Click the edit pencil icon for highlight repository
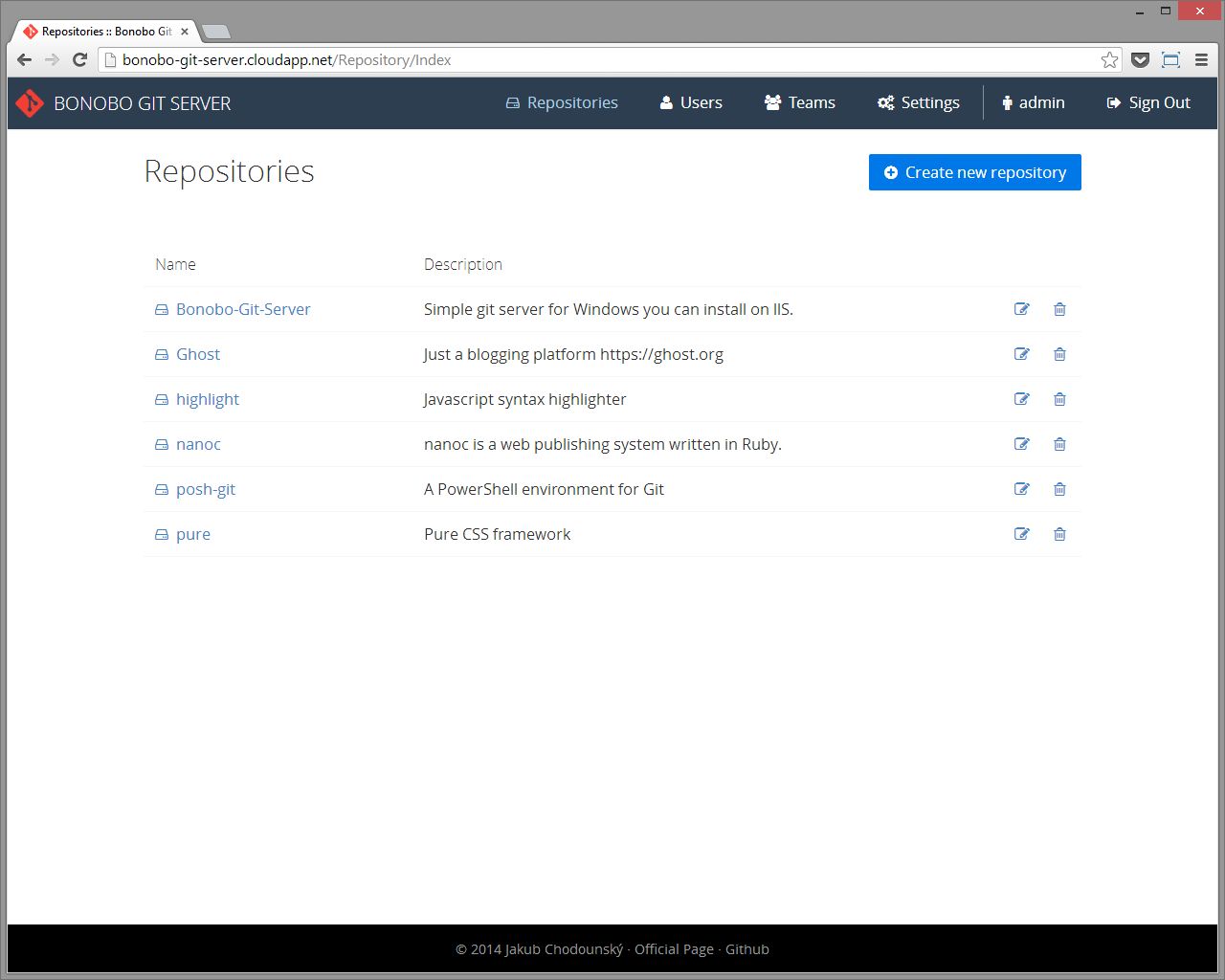This screenshot has width=1225, height=980. coord(1021,399)
